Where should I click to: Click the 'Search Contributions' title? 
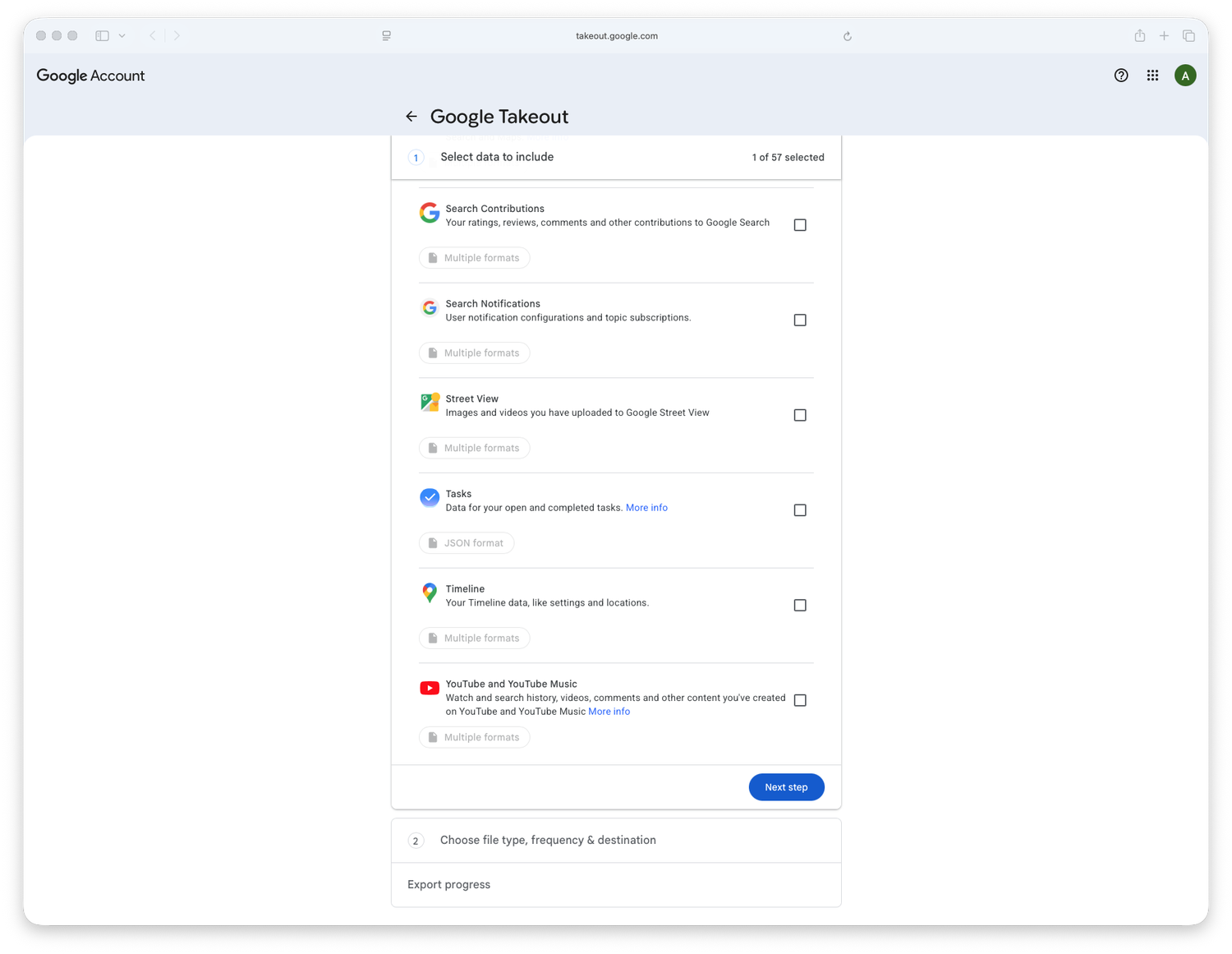click(x=495, y=209)
